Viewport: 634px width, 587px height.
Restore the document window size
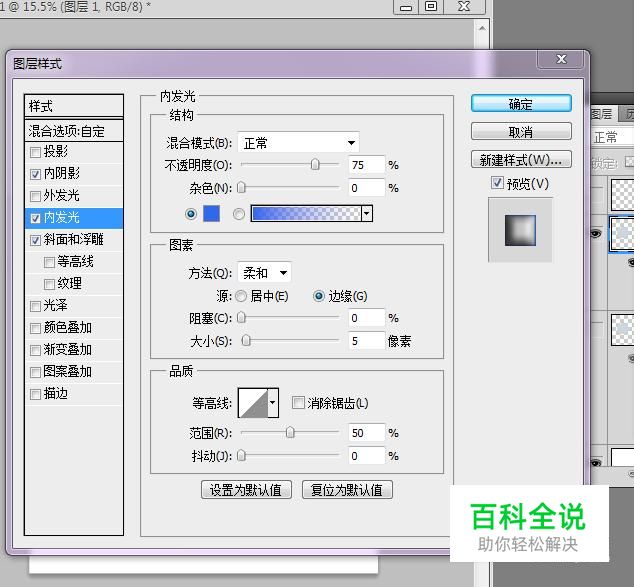pos(431,6)
